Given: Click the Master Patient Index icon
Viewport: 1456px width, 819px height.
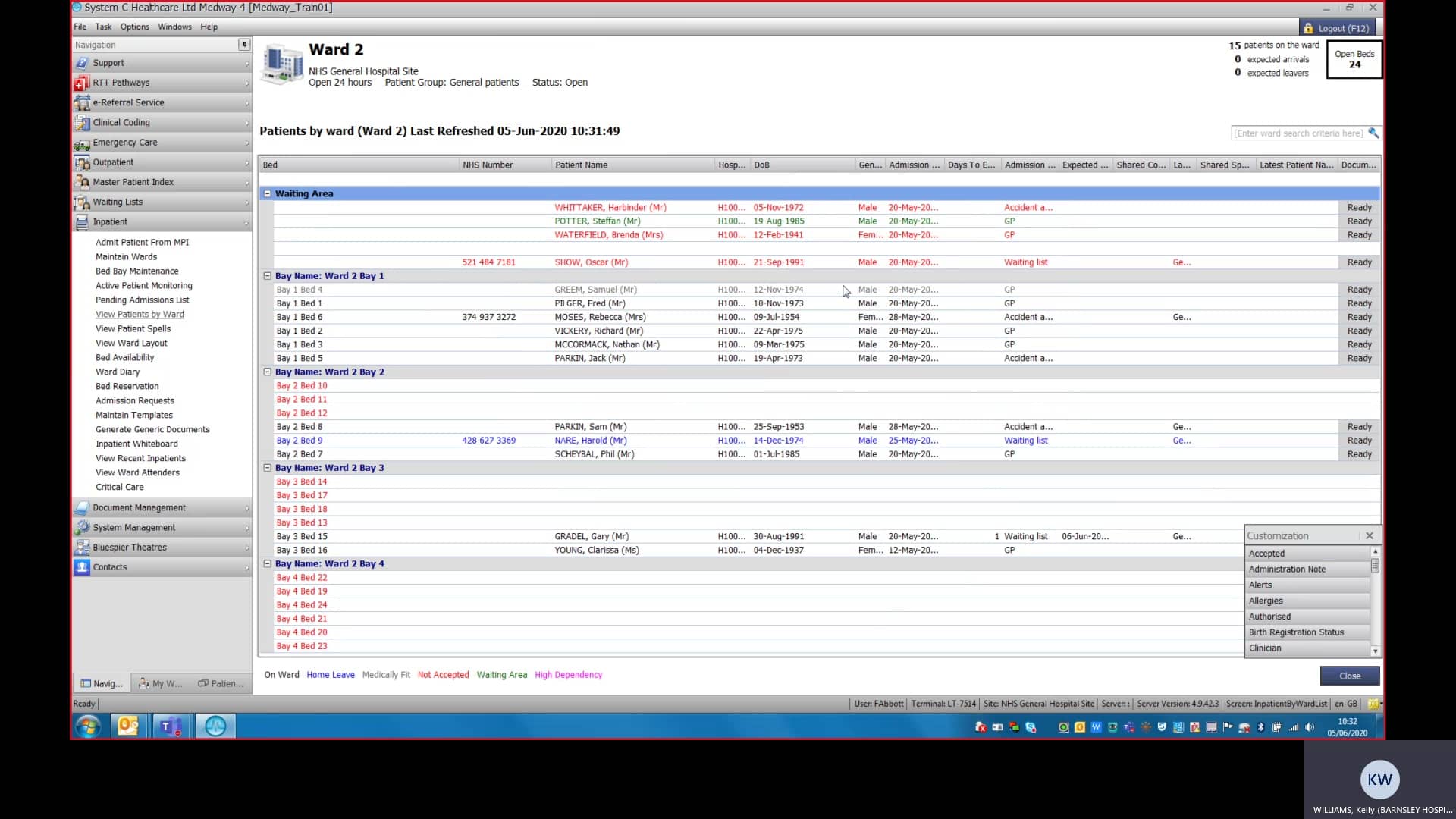Looking at the screenshot, I should point(82,182).
